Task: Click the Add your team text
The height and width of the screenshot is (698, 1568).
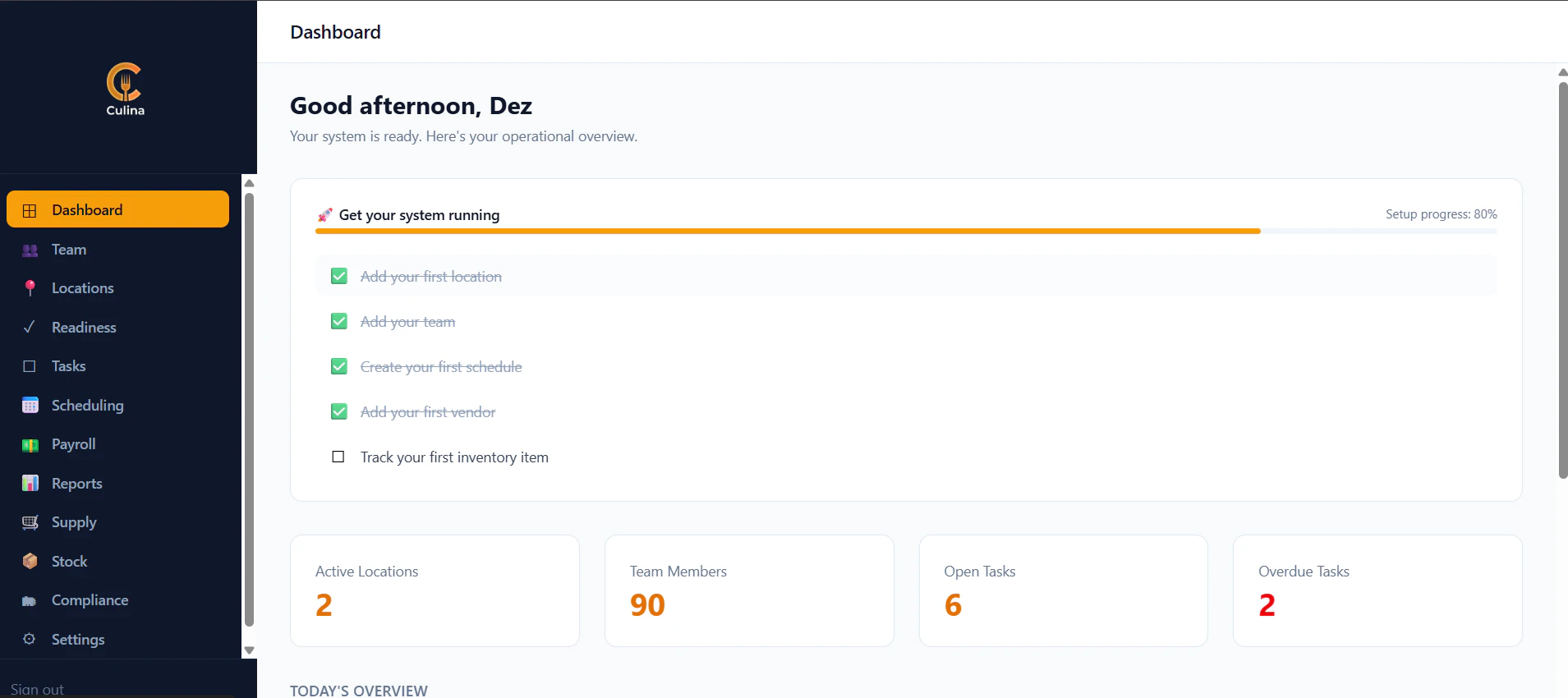Action: (x=407, y=322)
